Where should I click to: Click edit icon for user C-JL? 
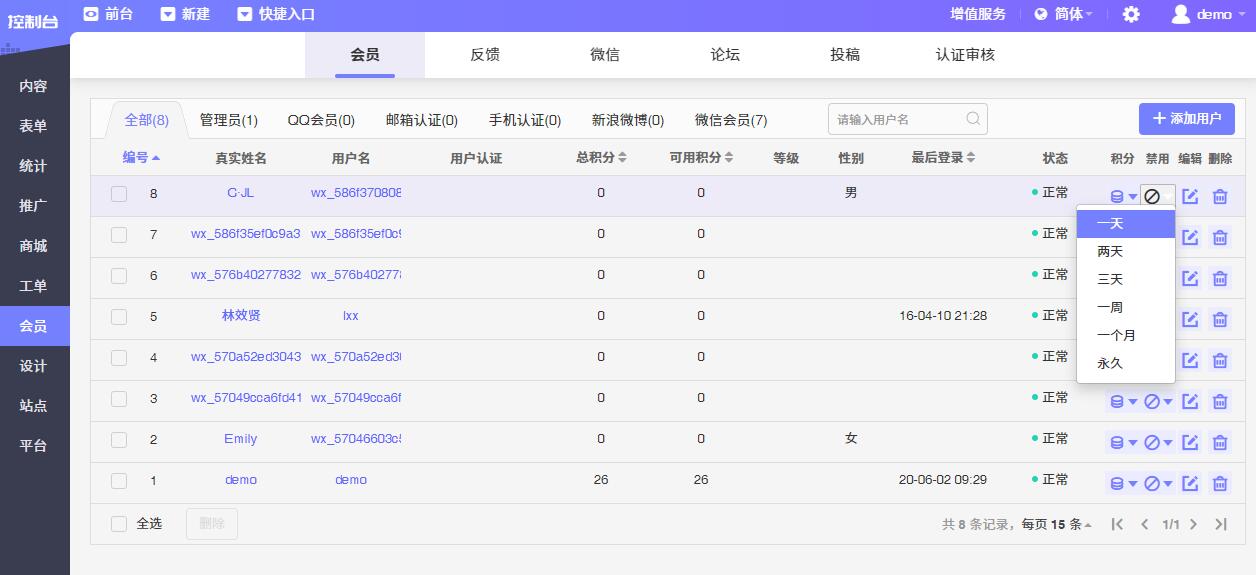[1190, 196]
